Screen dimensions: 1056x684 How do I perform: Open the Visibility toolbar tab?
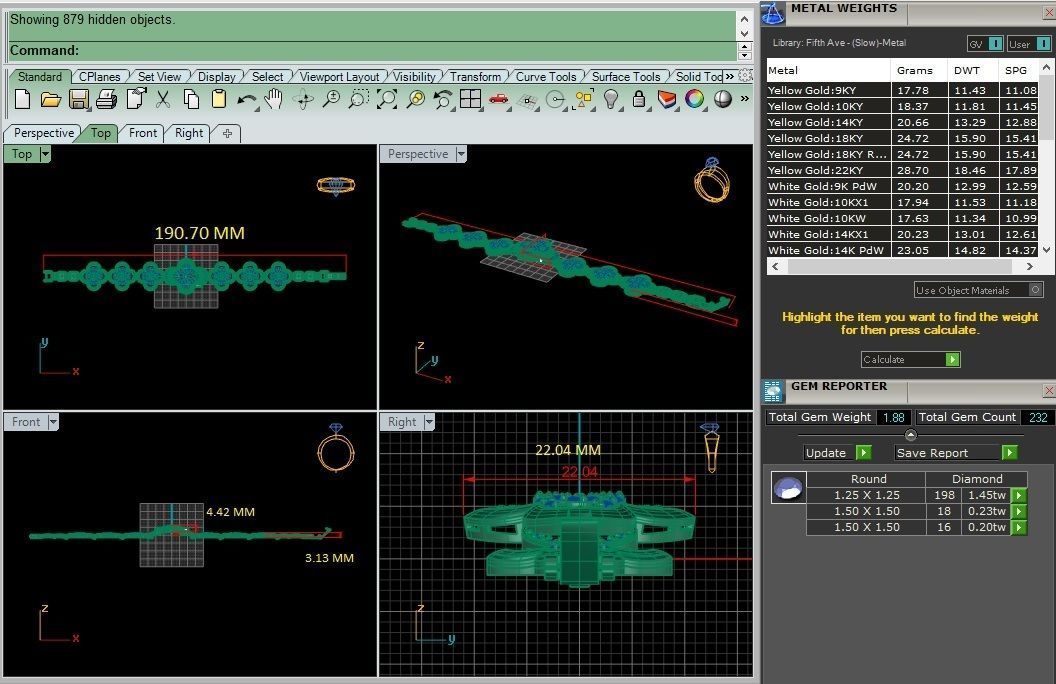coord(414,77)
